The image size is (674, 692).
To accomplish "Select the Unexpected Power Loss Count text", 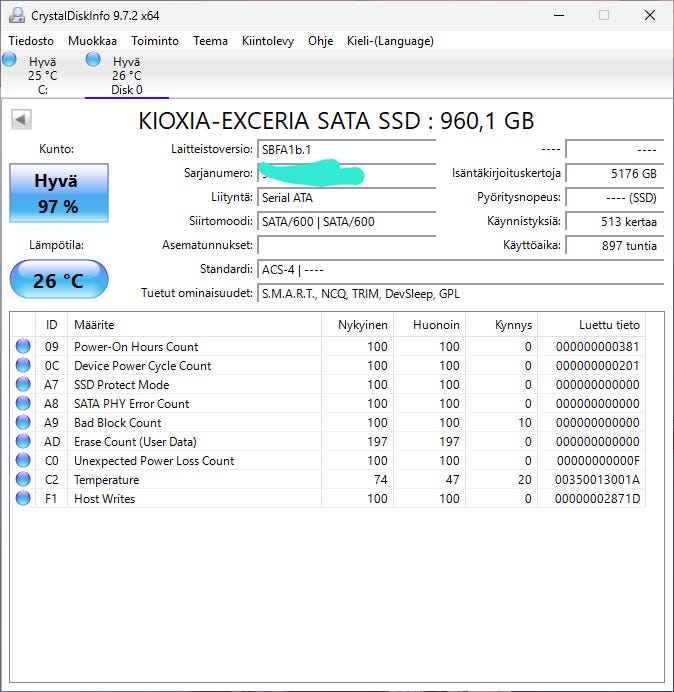I will (154, 461).
